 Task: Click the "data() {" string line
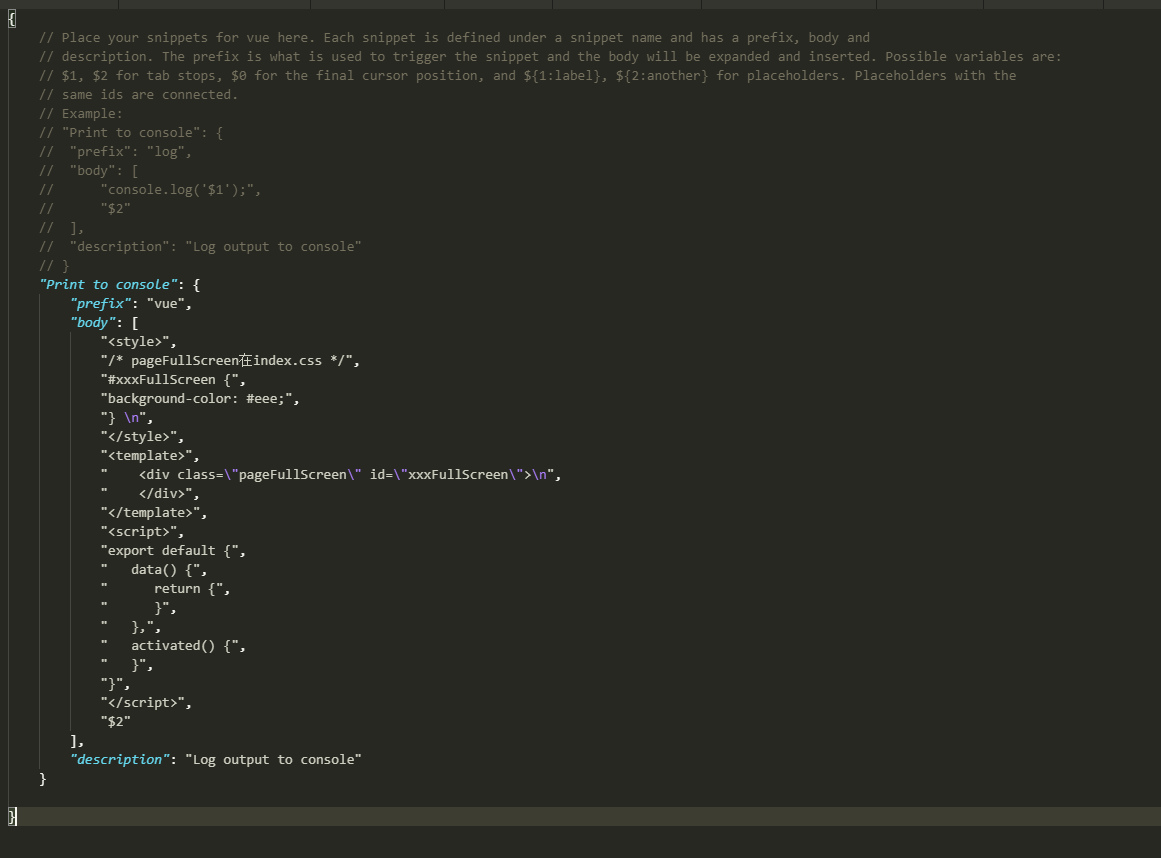(x=150, y=570)
